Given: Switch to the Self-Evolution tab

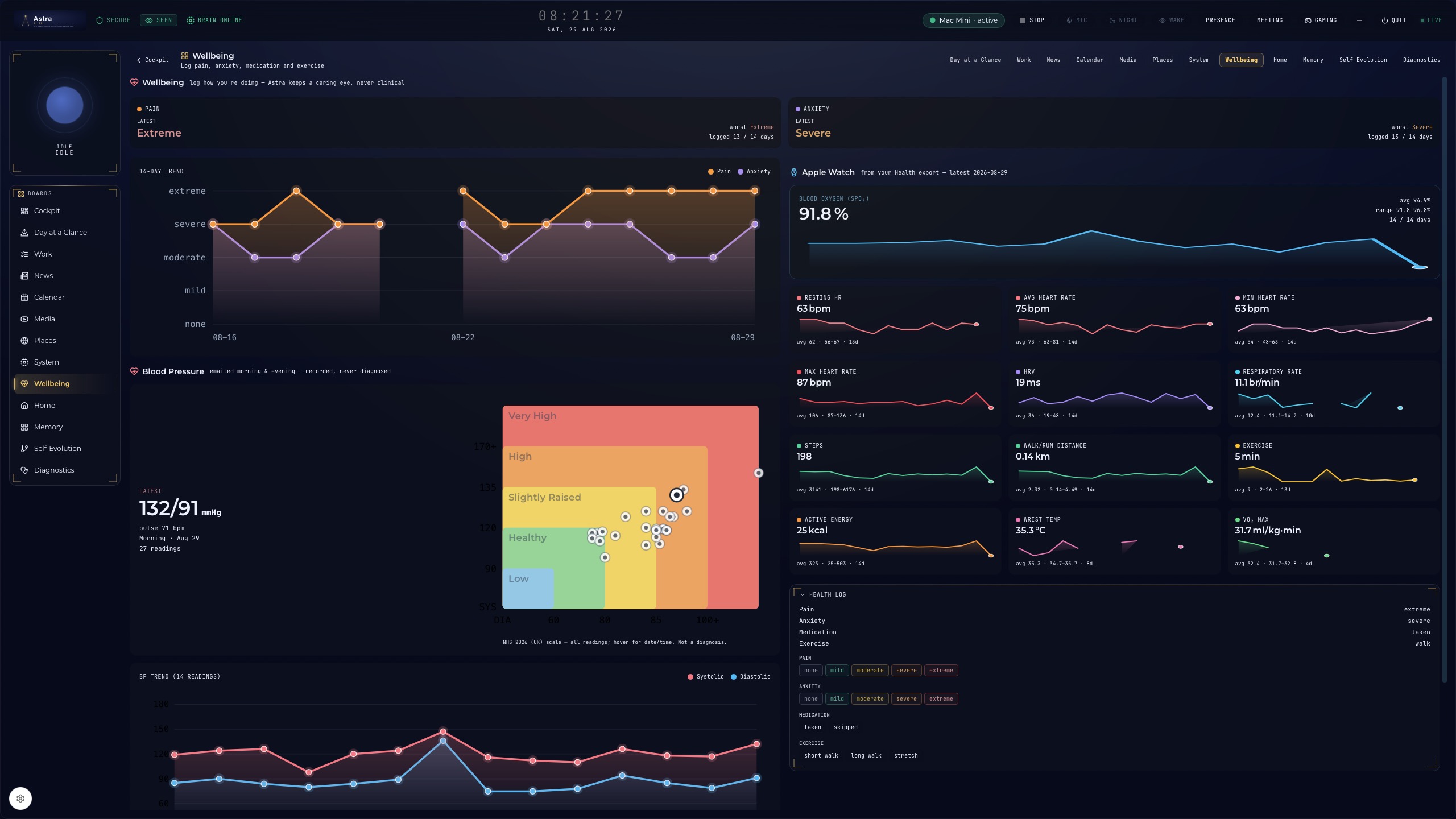Looking at the screenshot, I should pos(1363,60).
